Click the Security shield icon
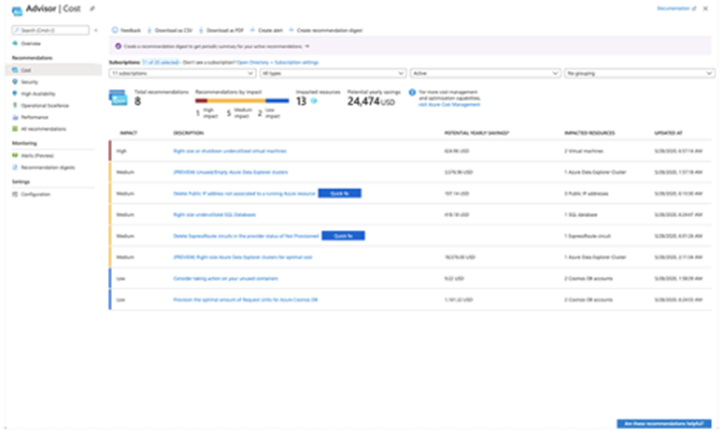This screenshot has width=724, height=438. point(15,82)
